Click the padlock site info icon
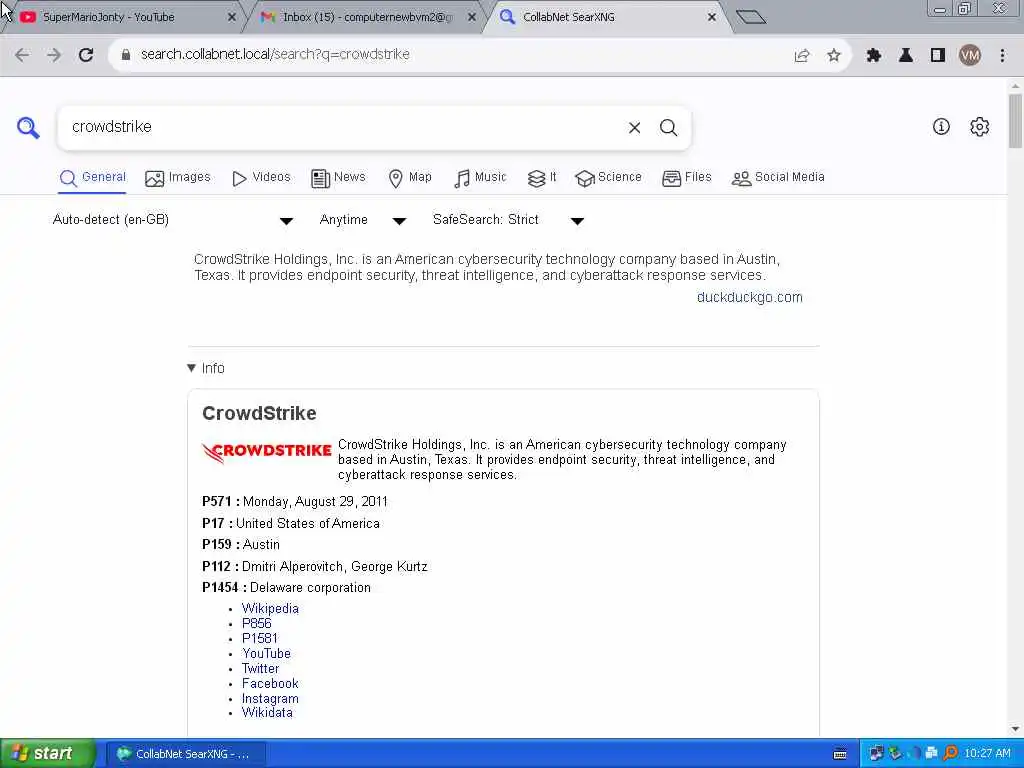 coord(126,55)
